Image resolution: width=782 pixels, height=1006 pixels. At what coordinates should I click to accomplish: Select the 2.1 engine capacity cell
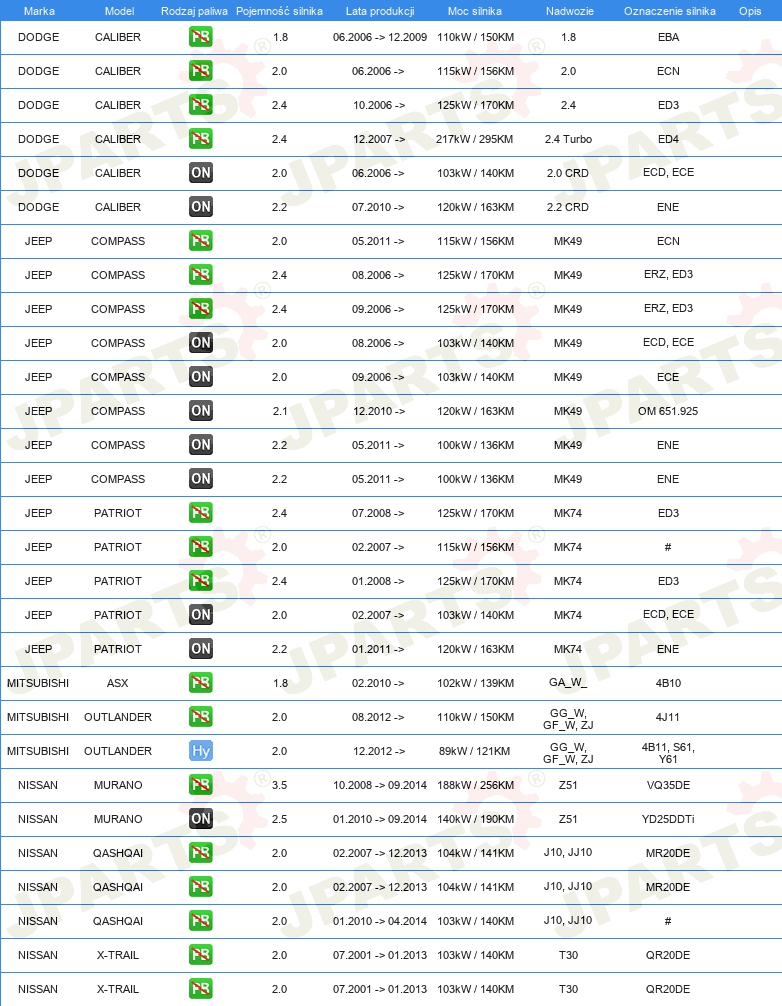point(280,411)
